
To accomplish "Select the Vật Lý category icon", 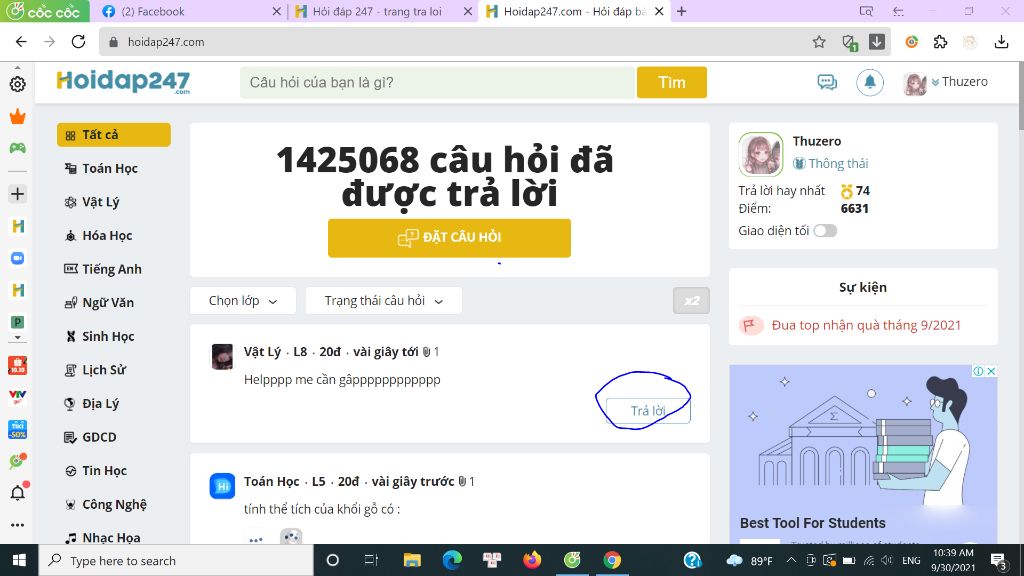I will [71, 202].
